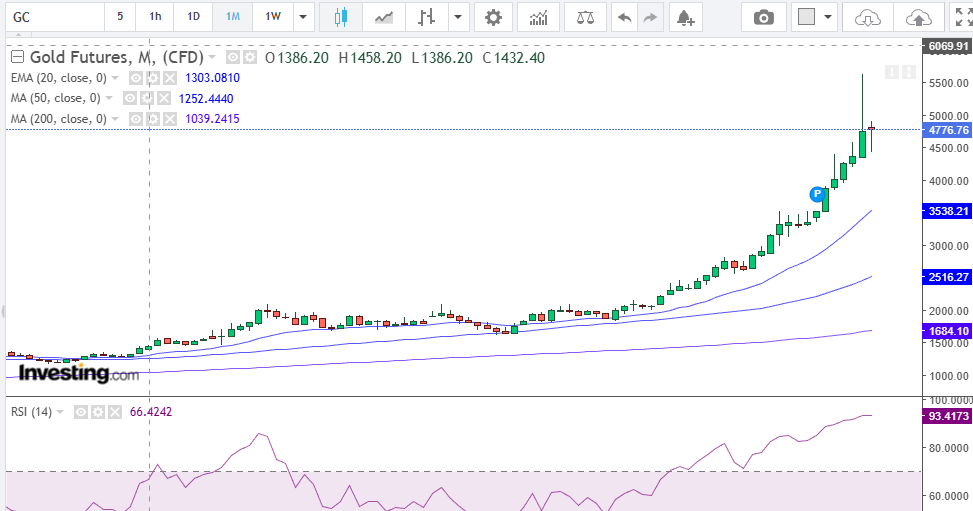Take a chart snapshot with camera
Viewport: 973px width, 511px height.
pos(763,17)
